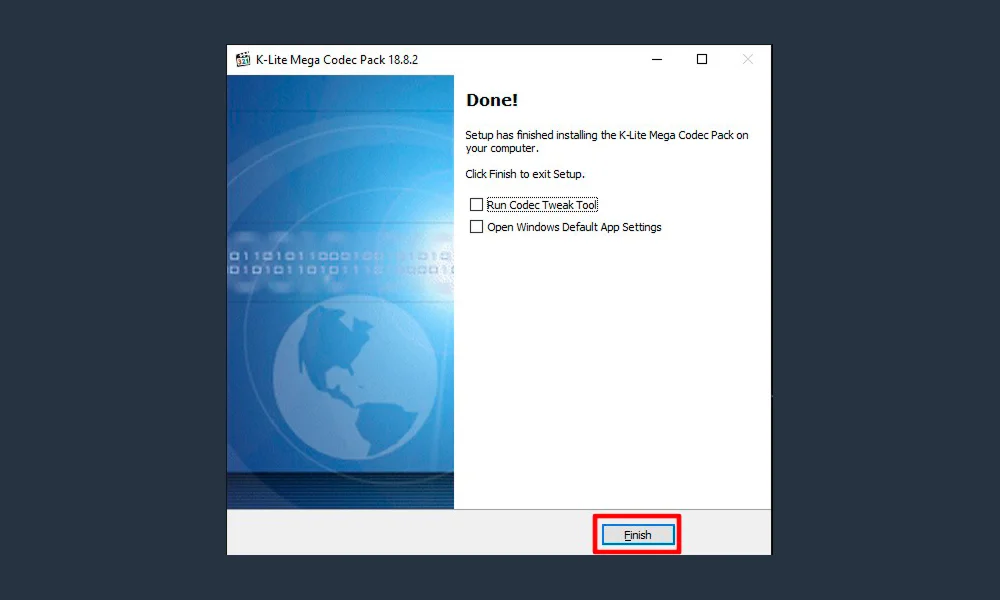
Task: Maximize the K-Lite setup window
Action: (702, 59)
